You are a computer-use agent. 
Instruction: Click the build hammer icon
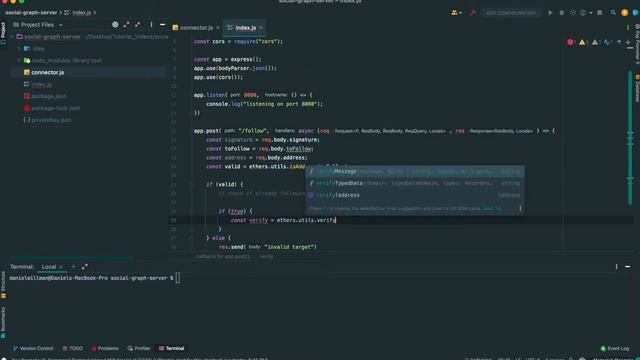[x=473, y=13]
